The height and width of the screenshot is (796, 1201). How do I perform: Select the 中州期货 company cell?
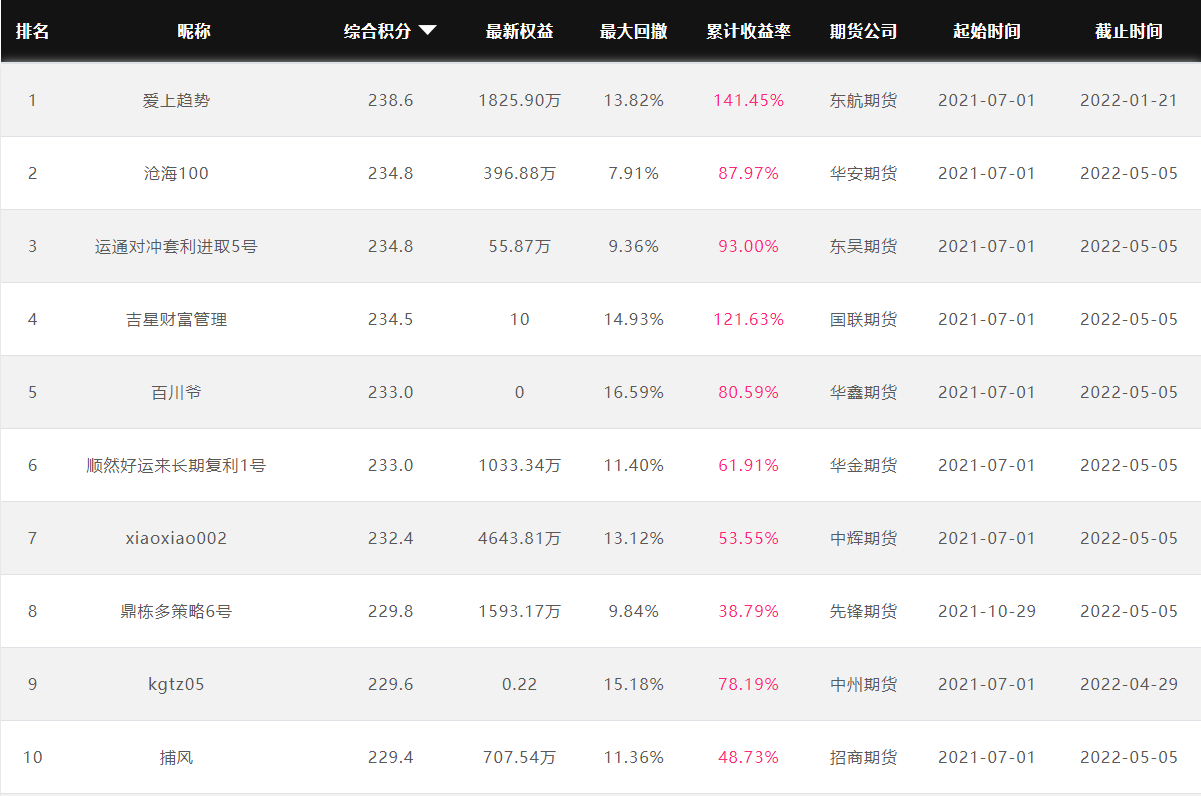(863, 684)
